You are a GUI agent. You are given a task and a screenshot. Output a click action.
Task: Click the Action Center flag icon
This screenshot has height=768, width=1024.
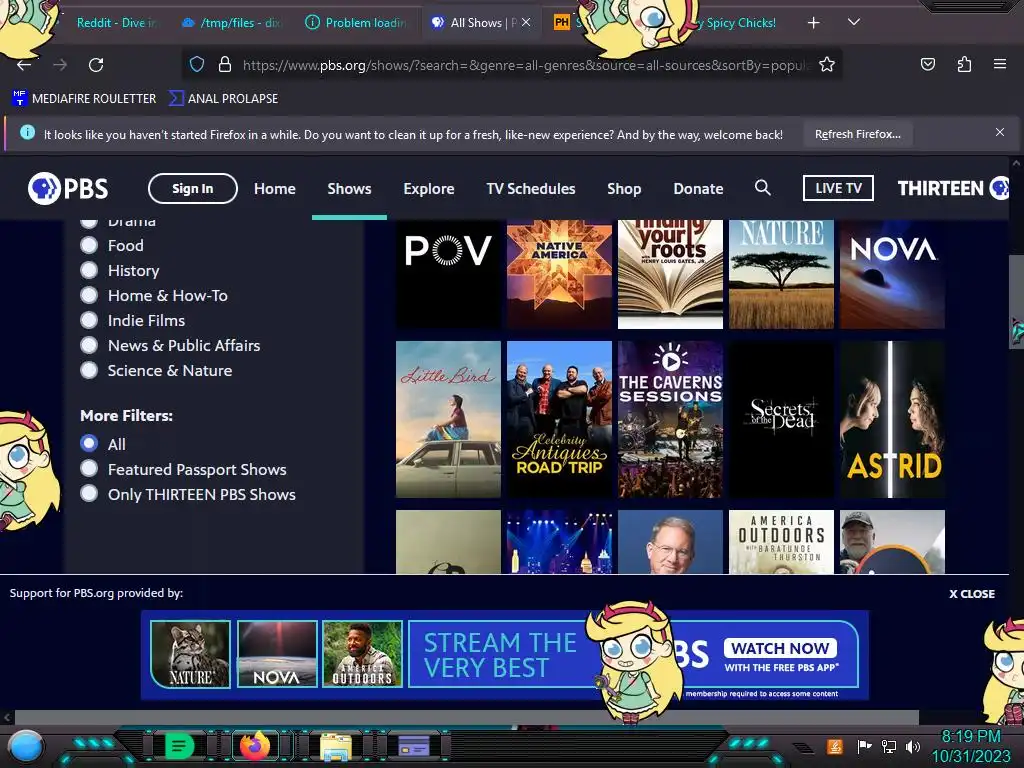[865, 746]
